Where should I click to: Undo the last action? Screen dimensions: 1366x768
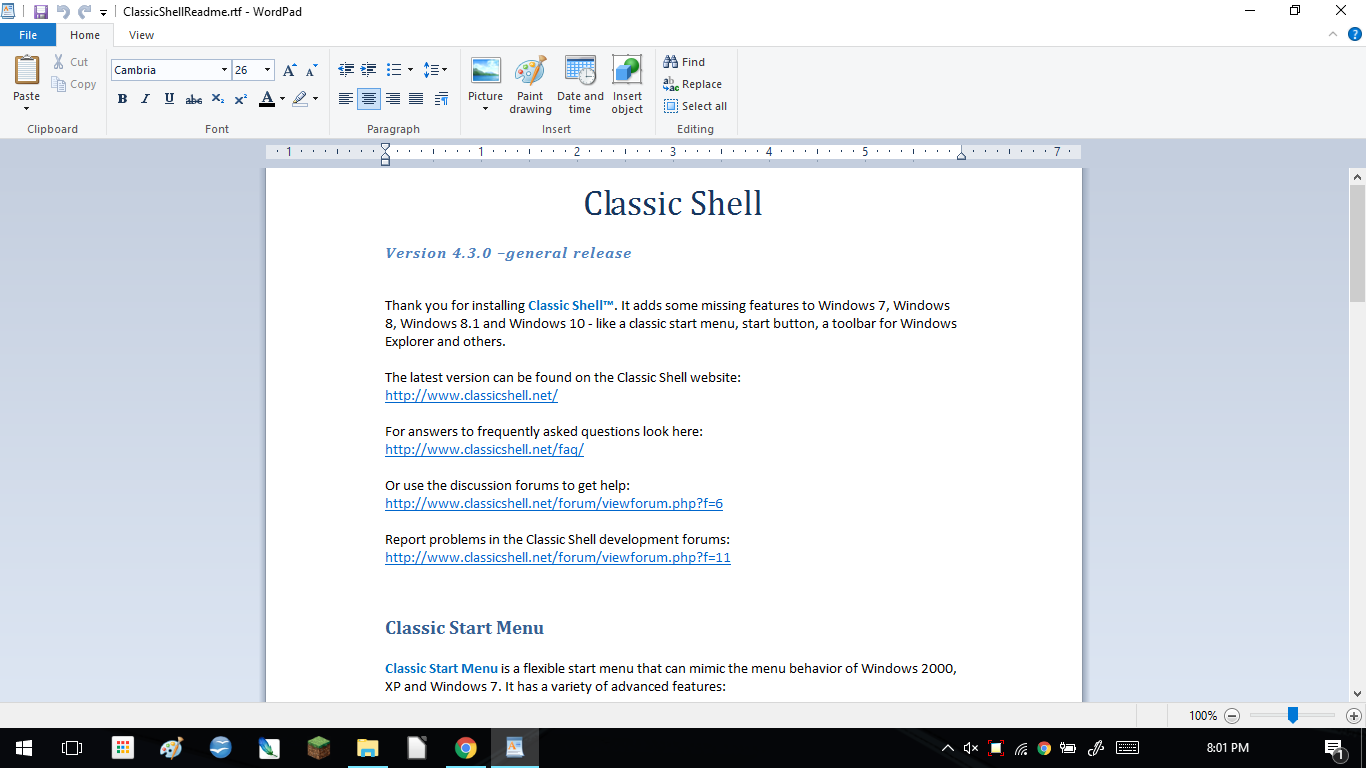tap(63, 12)
